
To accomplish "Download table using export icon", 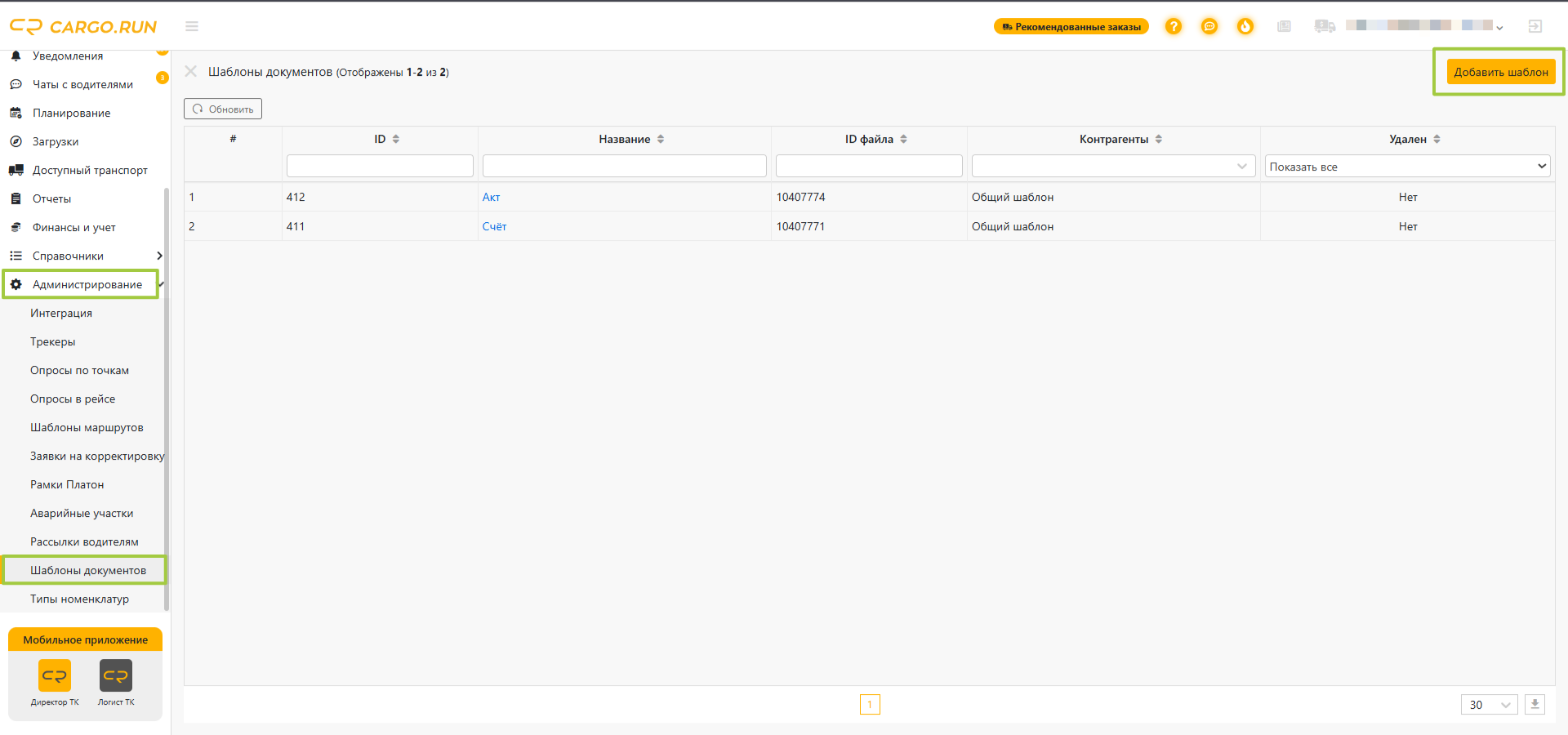I will click(1535, 704).
